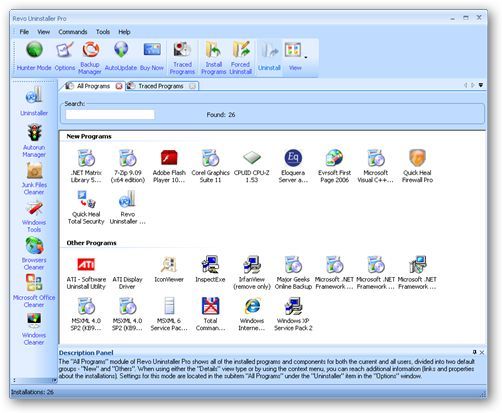Open the Options toolbar button
The width and height of the screenshot is (502, 413).
[65, 56]
